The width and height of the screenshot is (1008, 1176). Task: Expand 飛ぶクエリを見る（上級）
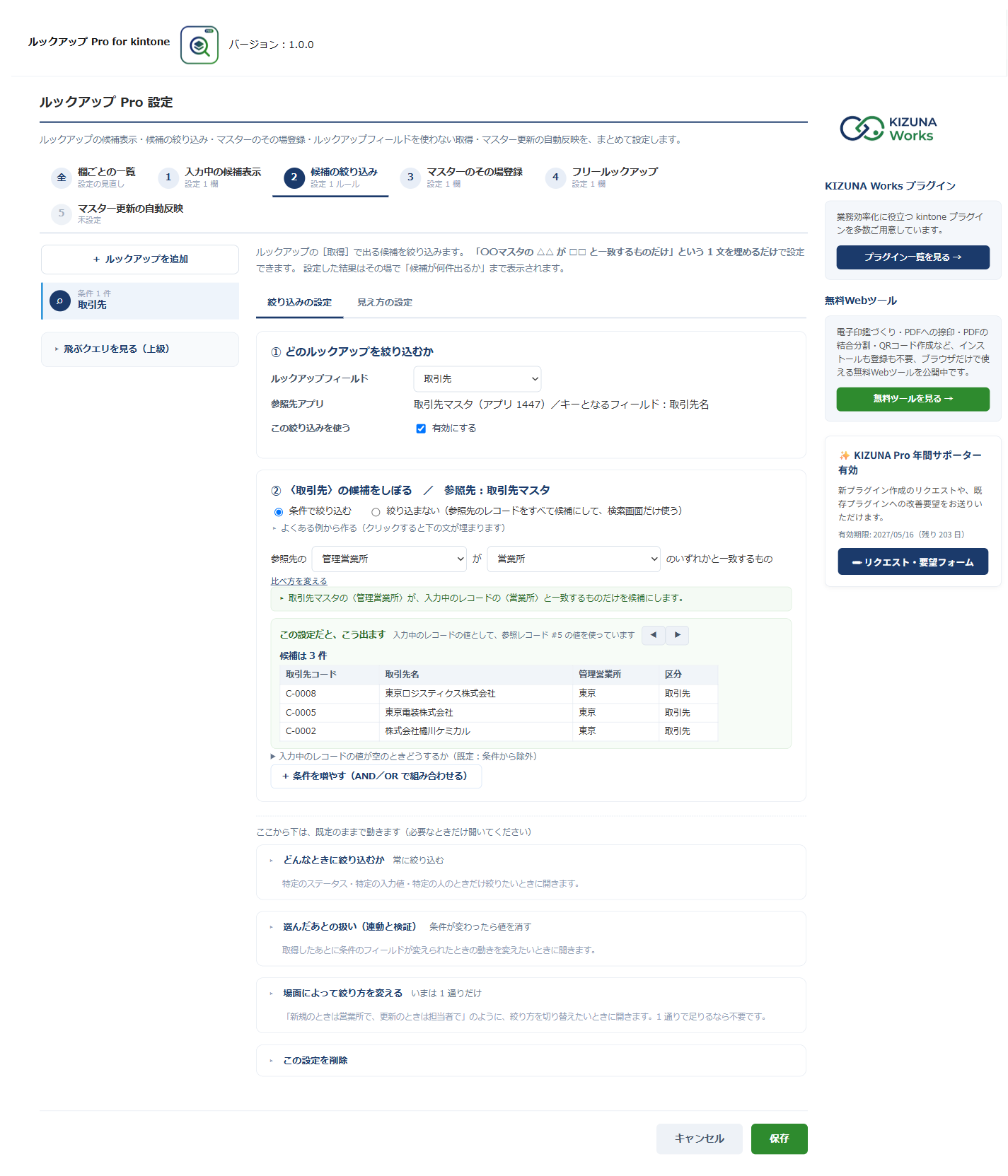[x=140, y=349]
